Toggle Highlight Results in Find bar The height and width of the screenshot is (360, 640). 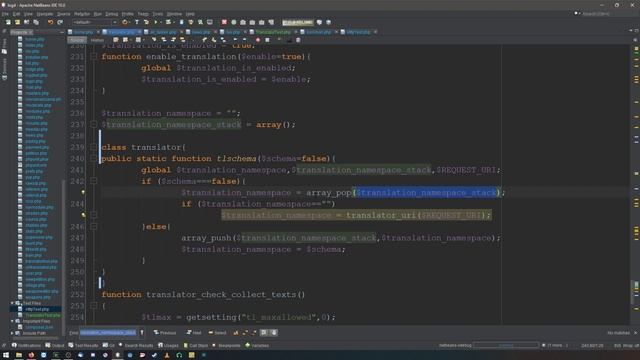264,333
